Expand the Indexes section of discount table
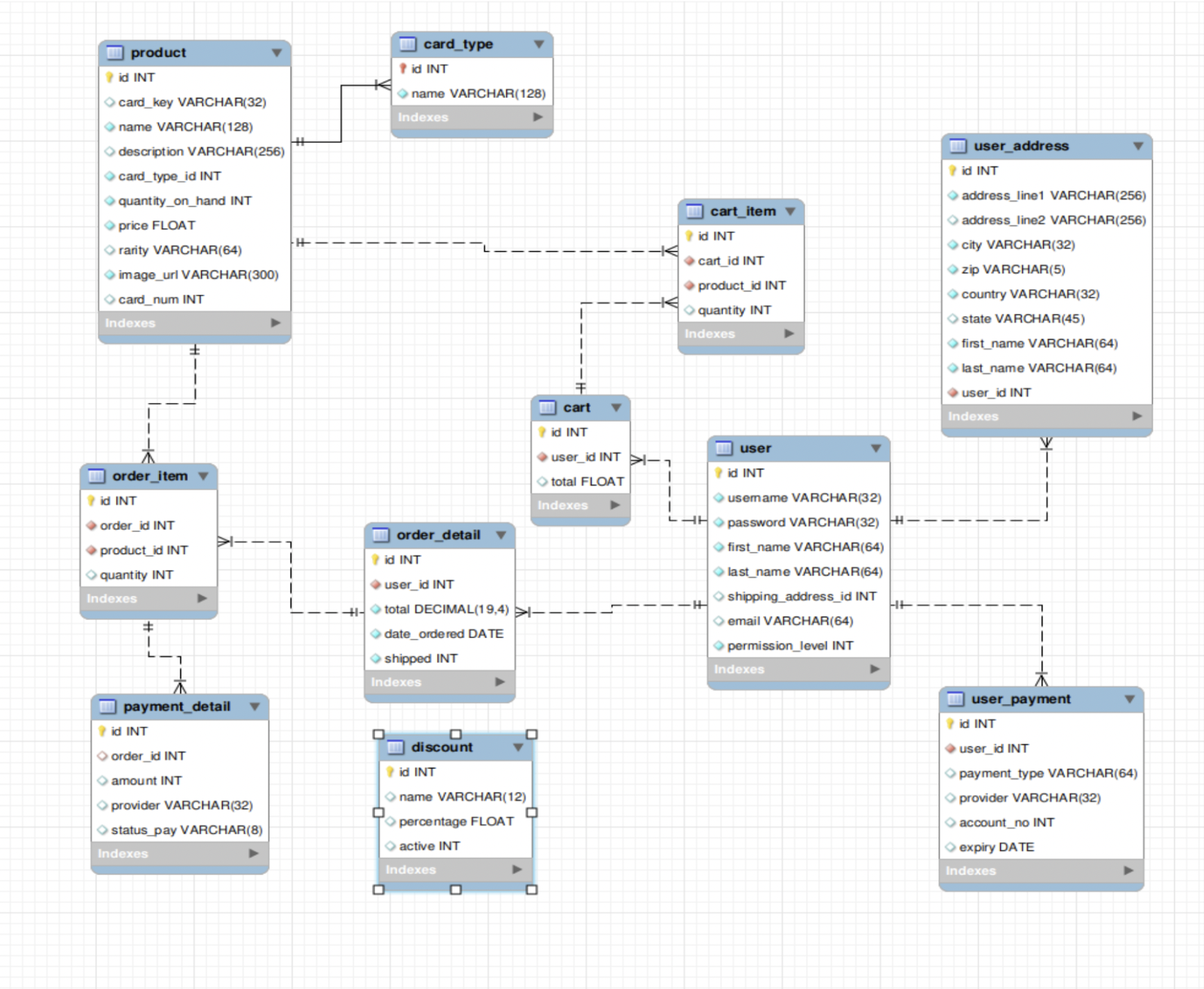This screenshot has height=989, width=1204. 517,870
